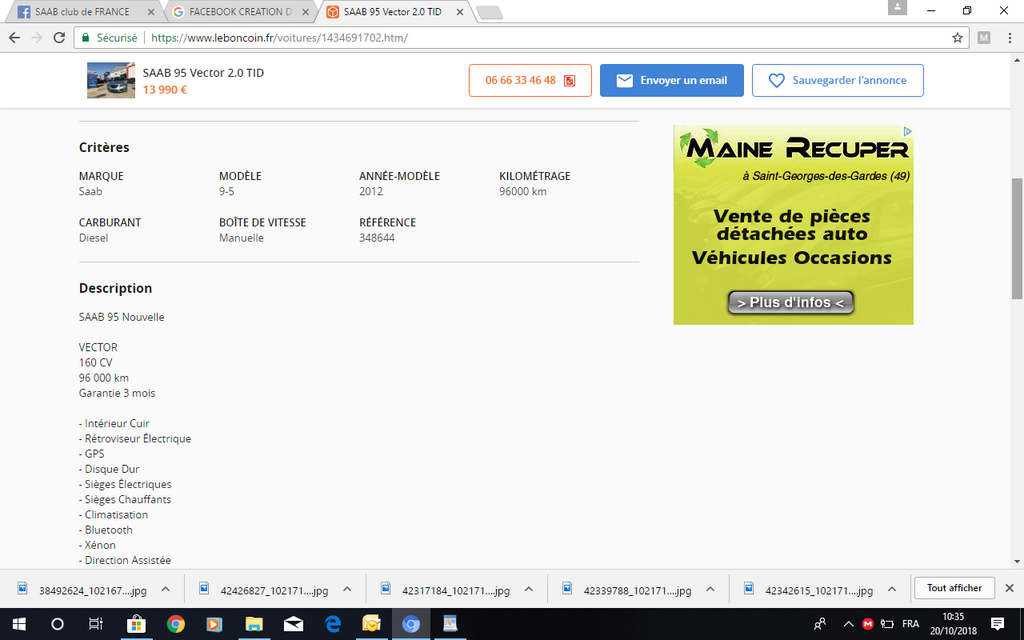Click the 13 990 € price
This screenshot has height=640, width=1024.
165,89
